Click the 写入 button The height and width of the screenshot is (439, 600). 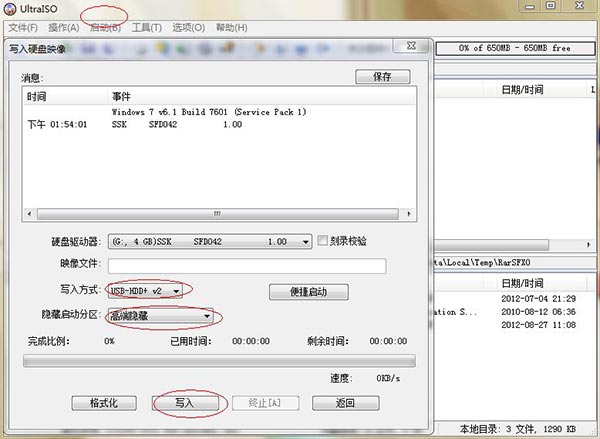pyautogui.click(x=185, y=403)
